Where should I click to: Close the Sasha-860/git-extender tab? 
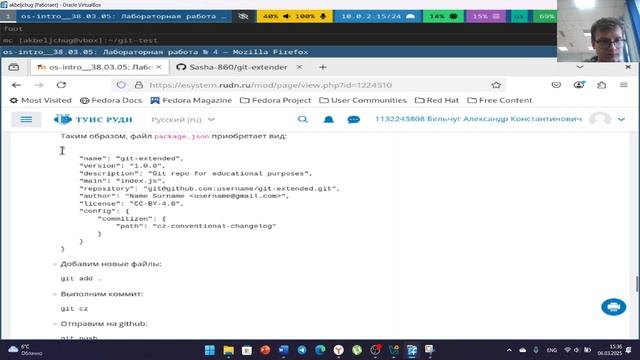[299, 67]
